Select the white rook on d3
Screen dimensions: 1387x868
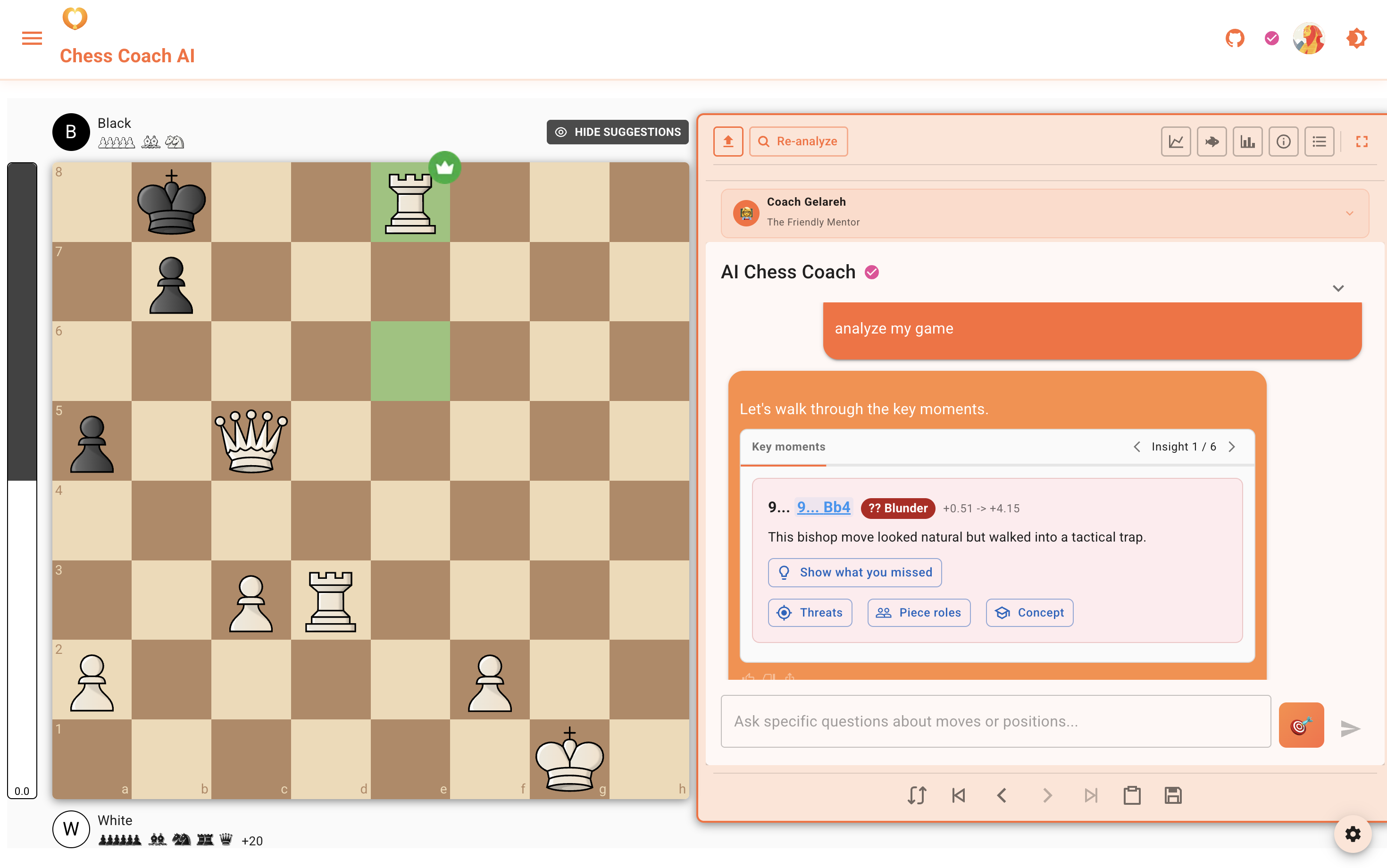click(x=331, y=600)
